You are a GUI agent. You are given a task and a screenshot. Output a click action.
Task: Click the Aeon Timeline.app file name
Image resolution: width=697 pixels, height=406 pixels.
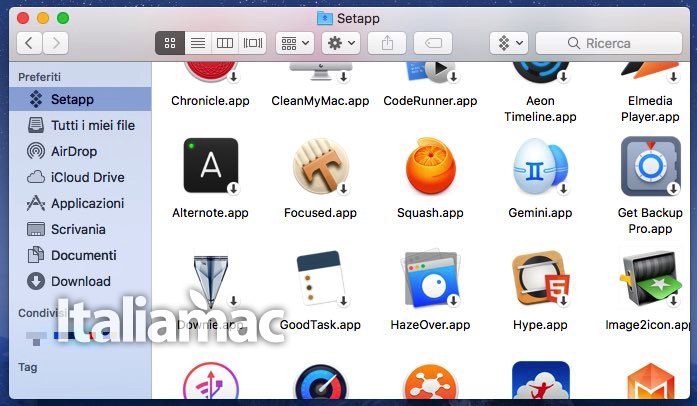(x=540, y=109)
